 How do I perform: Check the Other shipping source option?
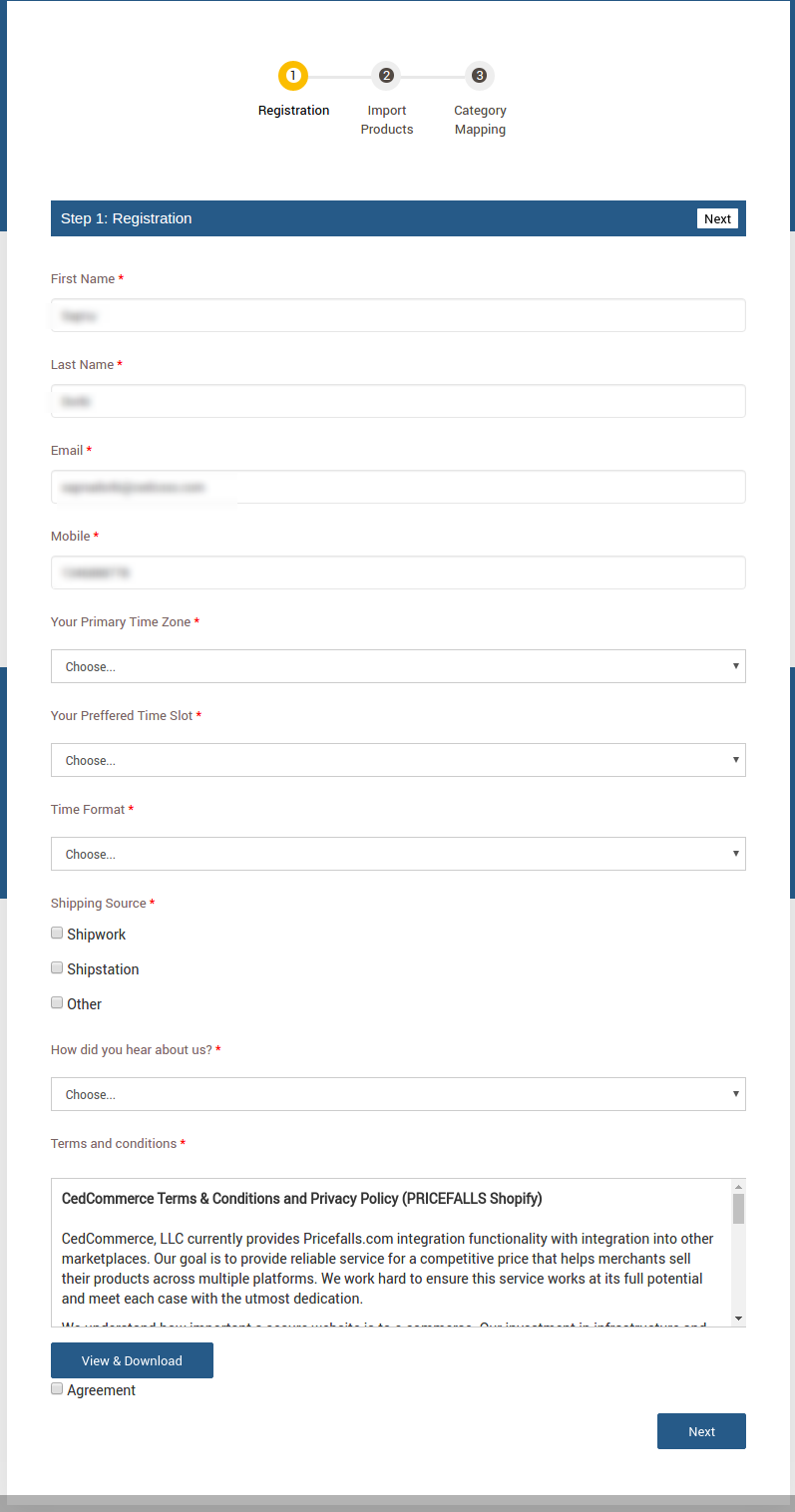click(x=57, y=1001)
